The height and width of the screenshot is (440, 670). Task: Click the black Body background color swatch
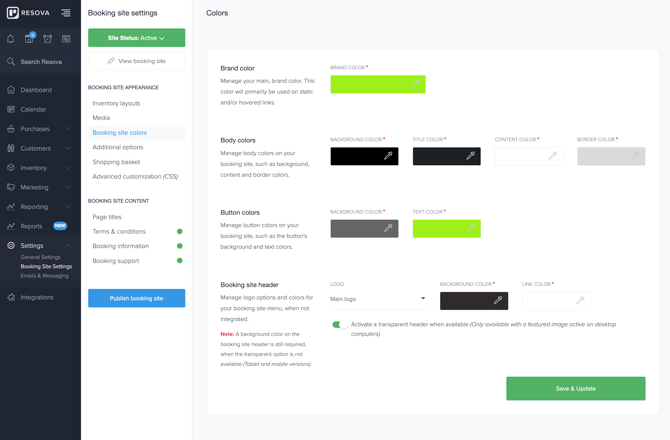(364, 156)
